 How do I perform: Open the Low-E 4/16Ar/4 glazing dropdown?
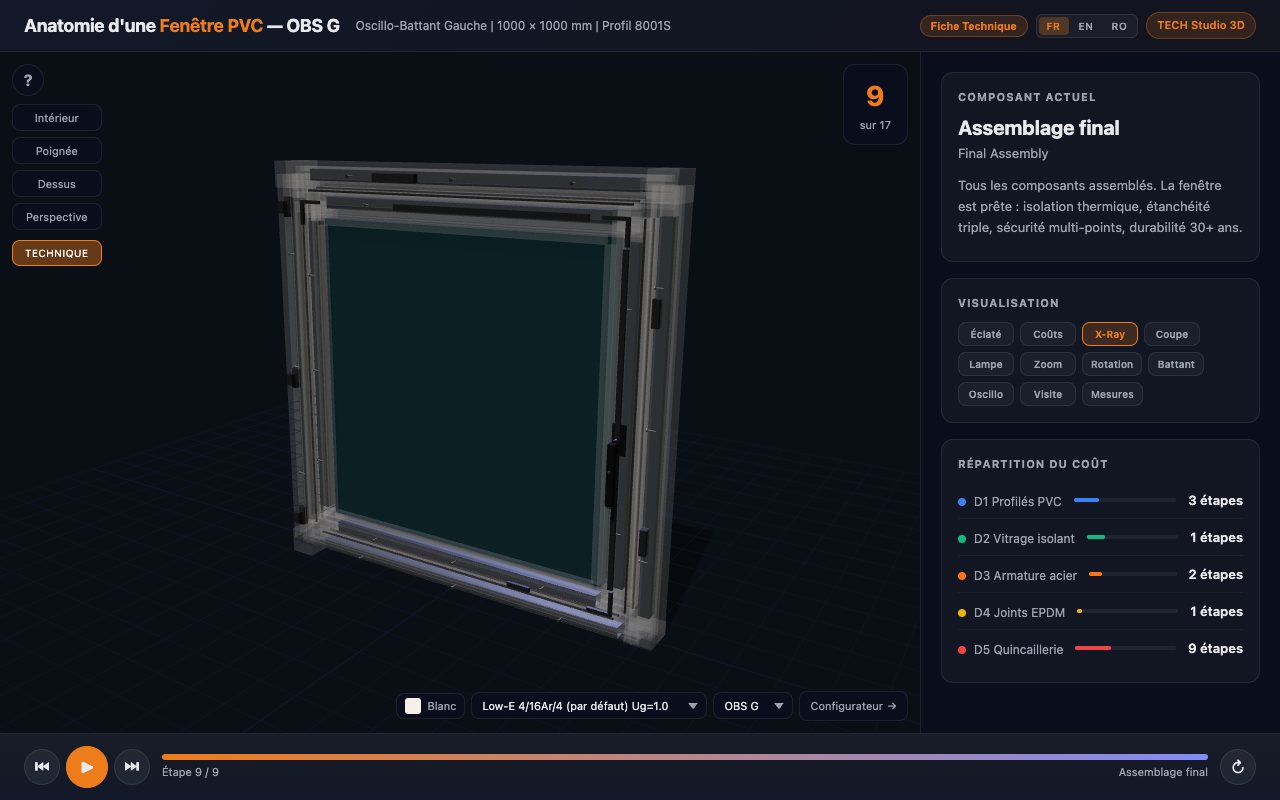(x=589, y=706)
